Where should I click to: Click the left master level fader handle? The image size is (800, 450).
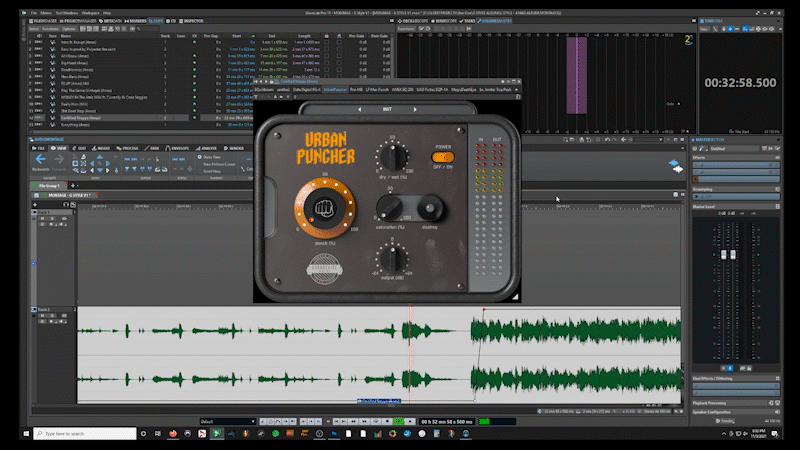[x=723, y=255]
